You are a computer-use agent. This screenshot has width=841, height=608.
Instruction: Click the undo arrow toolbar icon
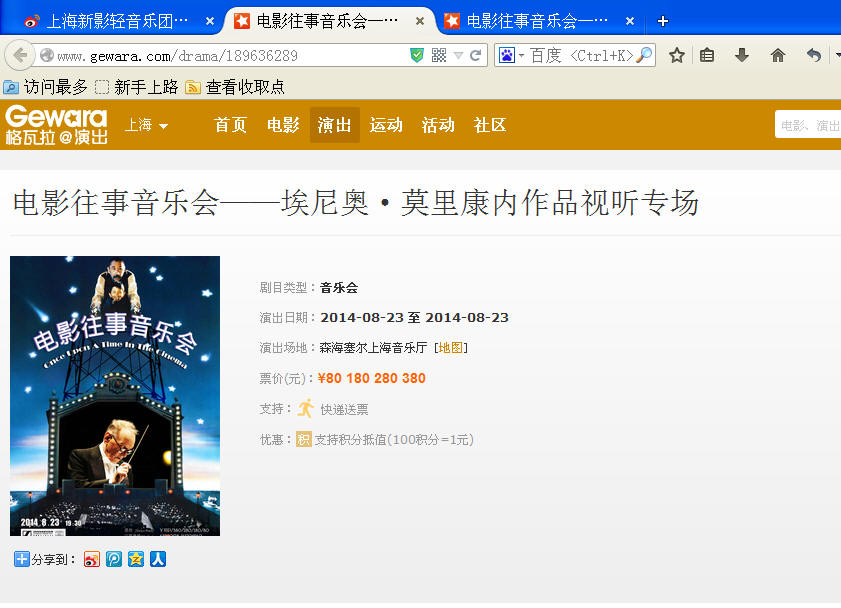[x=814, y=55]
